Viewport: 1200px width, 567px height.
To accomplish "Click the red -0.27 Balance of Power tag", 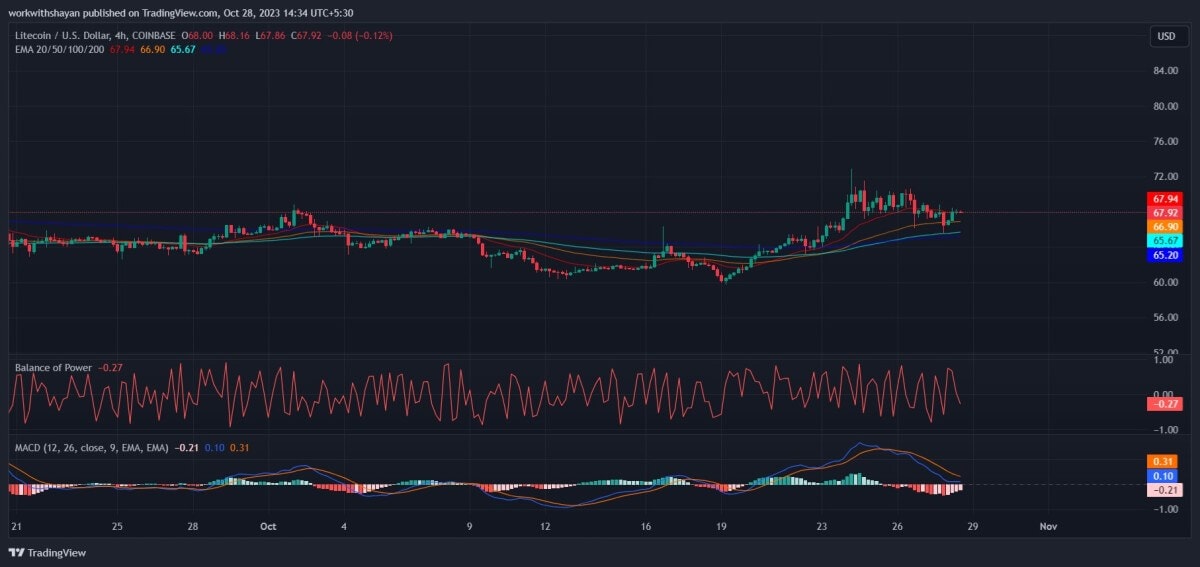I will tap(1165, 404).
